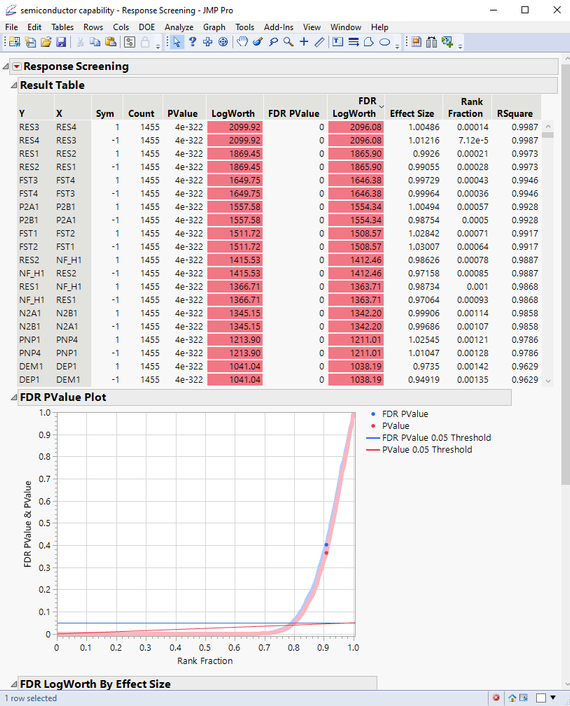Click the blue FDR PValue point in the plot

(x=326, y=545)
